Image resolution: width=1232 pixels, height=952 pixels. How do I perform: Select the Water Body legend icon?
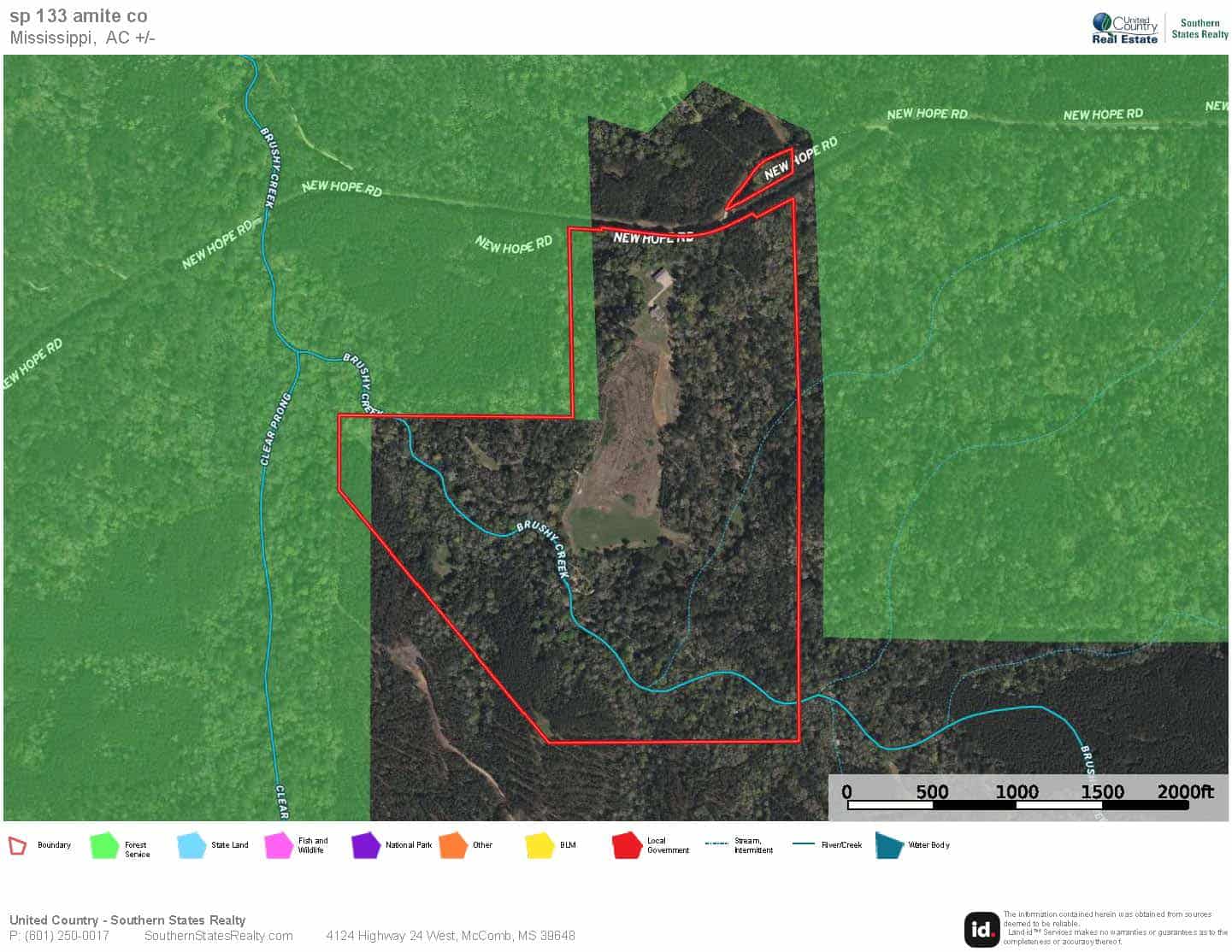(x=887, y=844)
